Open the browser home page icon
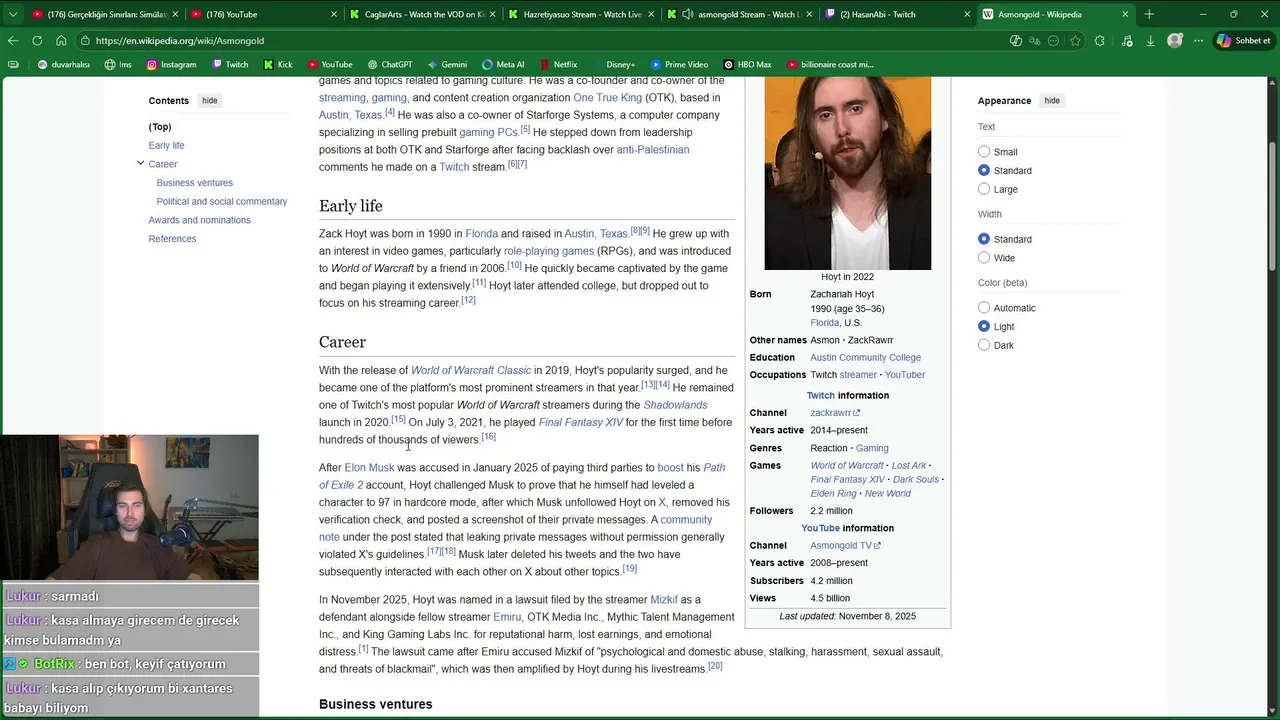Image resolution: width=1280 pixels, height=720 pixels. click(x=61, y=40)
